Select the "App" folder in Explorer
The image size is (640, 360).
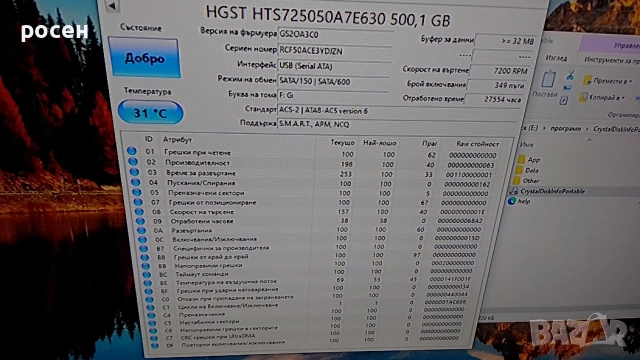point(529,160)
